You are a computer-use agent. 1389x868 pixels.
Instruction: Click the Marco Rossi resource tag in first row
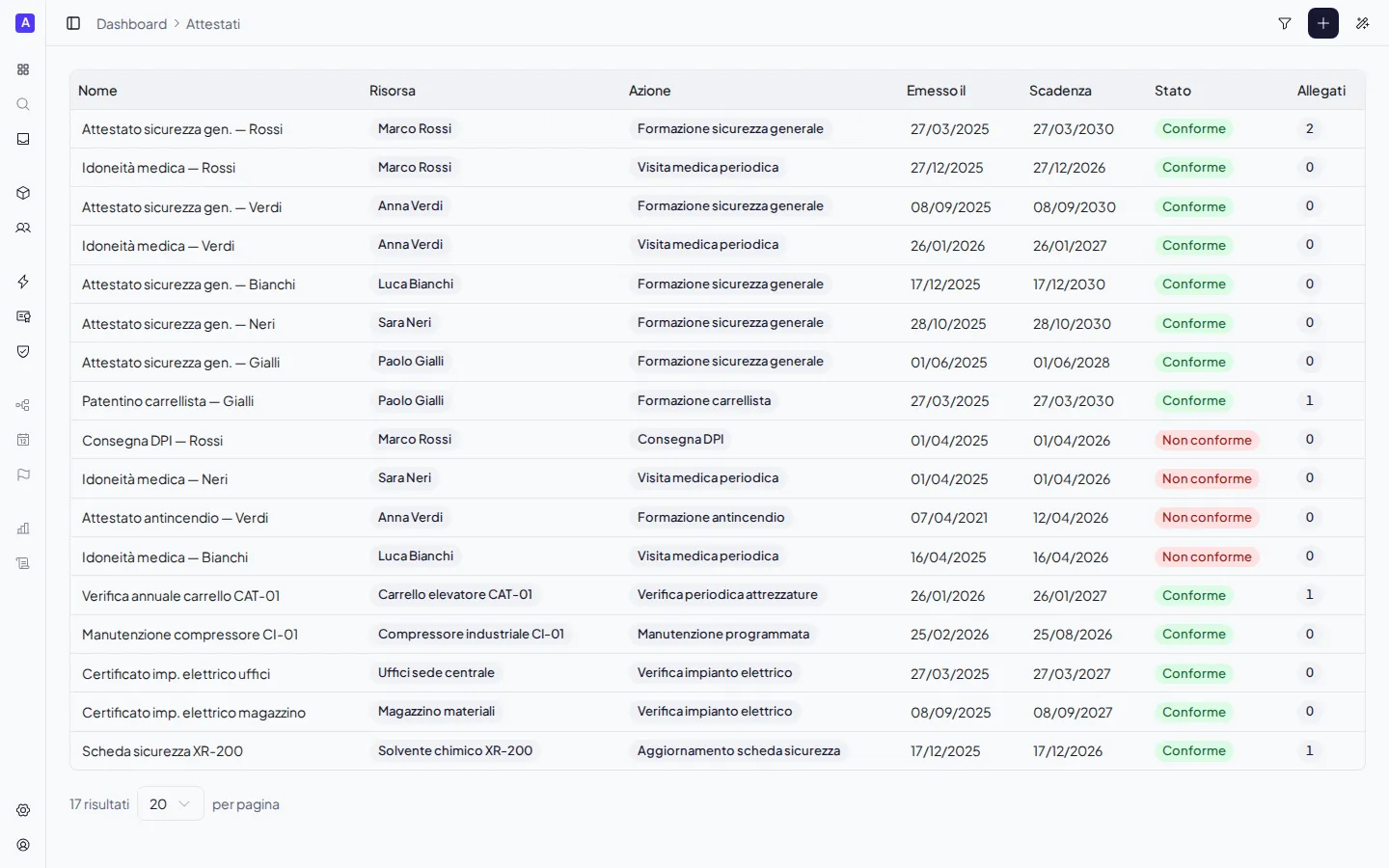click(x=415, y=128)
